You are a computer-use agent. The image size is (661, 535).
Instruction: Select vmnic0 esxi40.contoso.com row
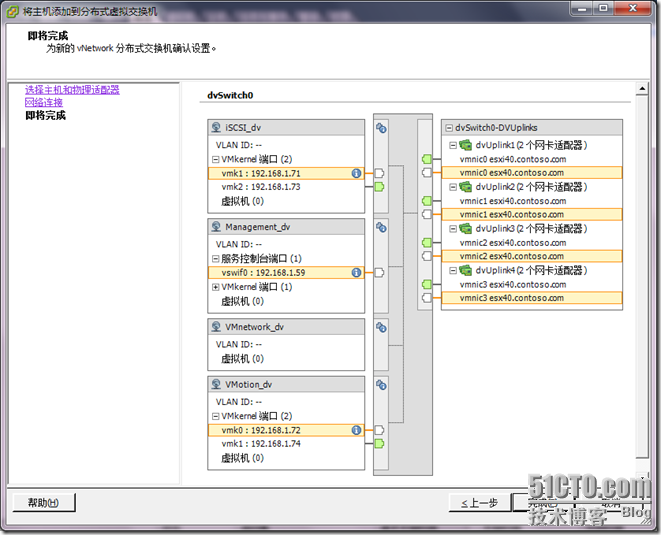click(x=532, y=159)
